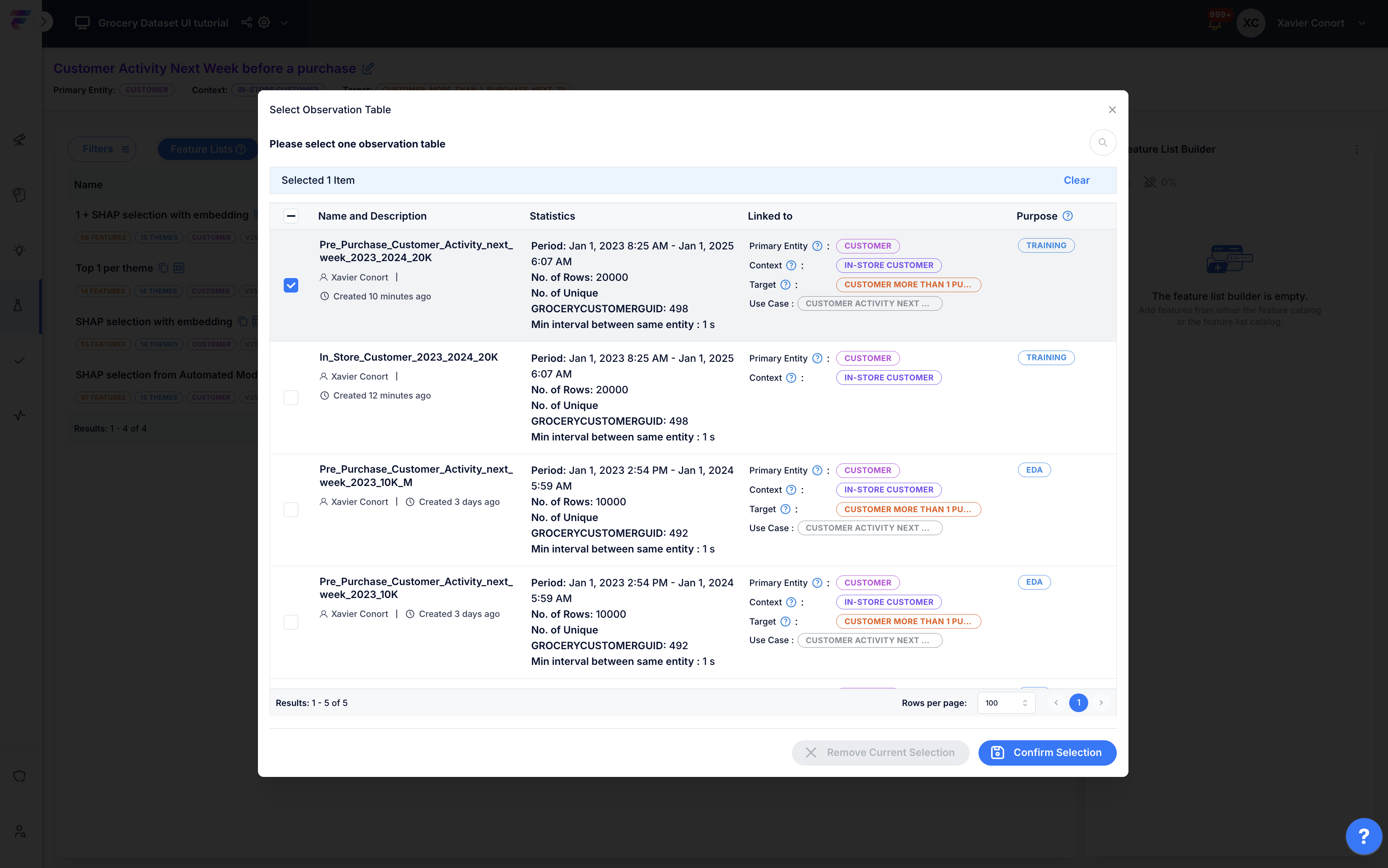Uncheck Pre_Purchase_Customer_Activity_next_week_2023_2024_20K checkbox

coord(291,285)
